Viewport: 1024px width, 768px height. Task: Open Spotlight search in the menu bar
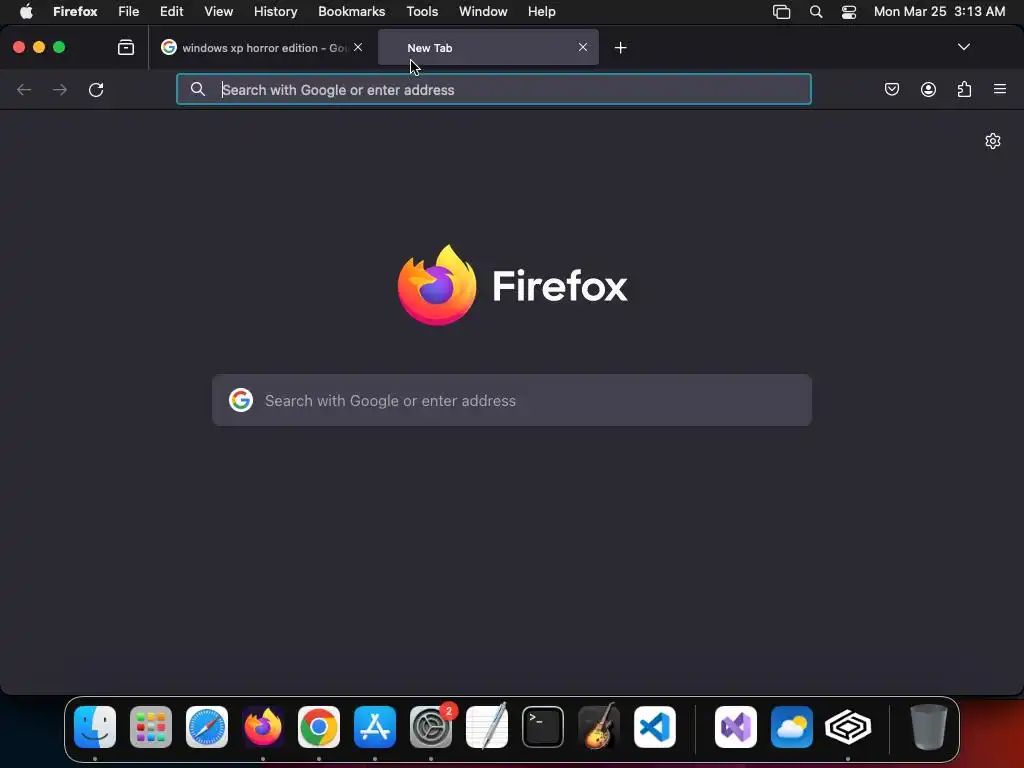click(x=816, y=12)
